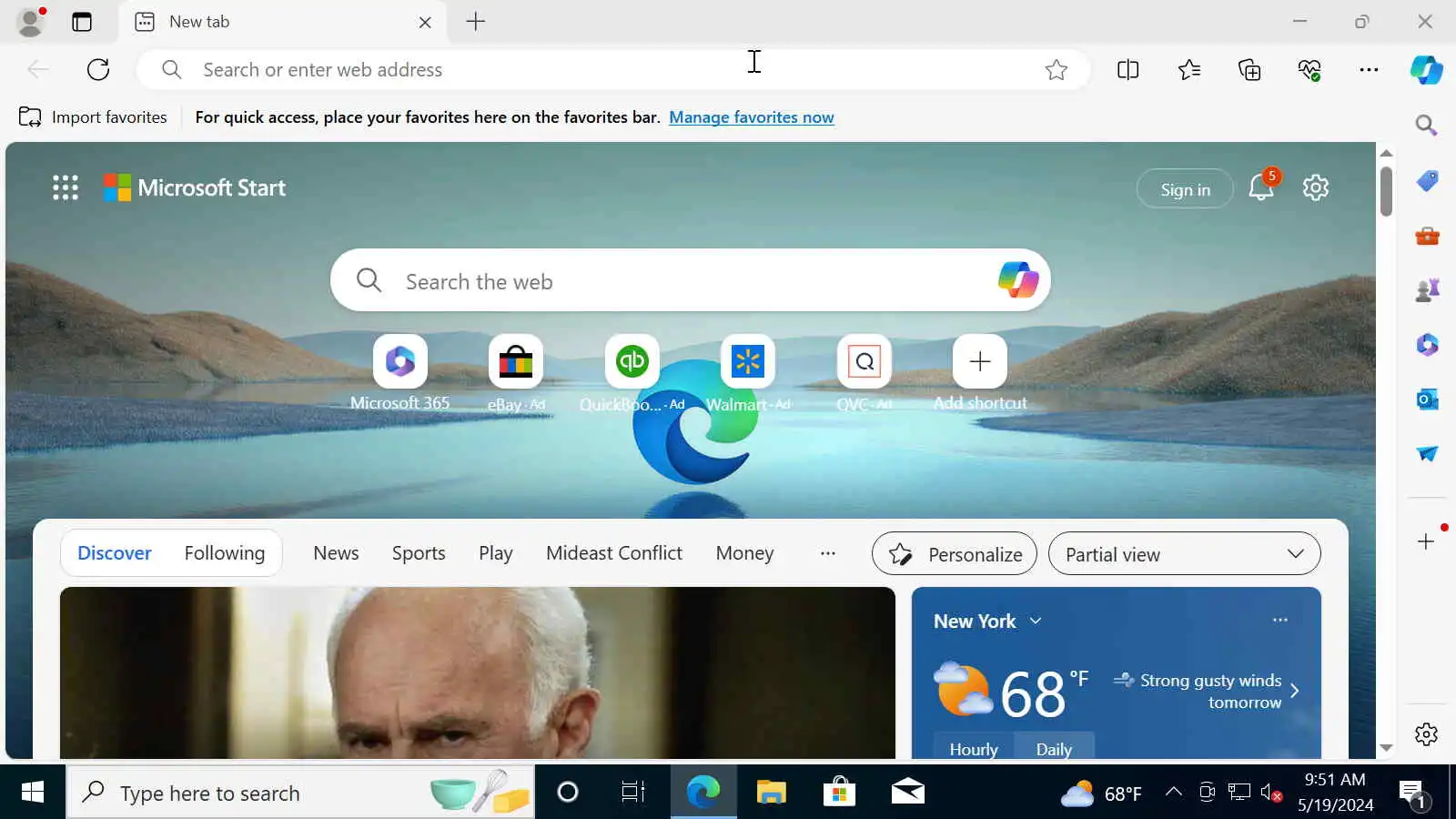
Task: Open a new browser tab
Action: click(x=475, y=22)
